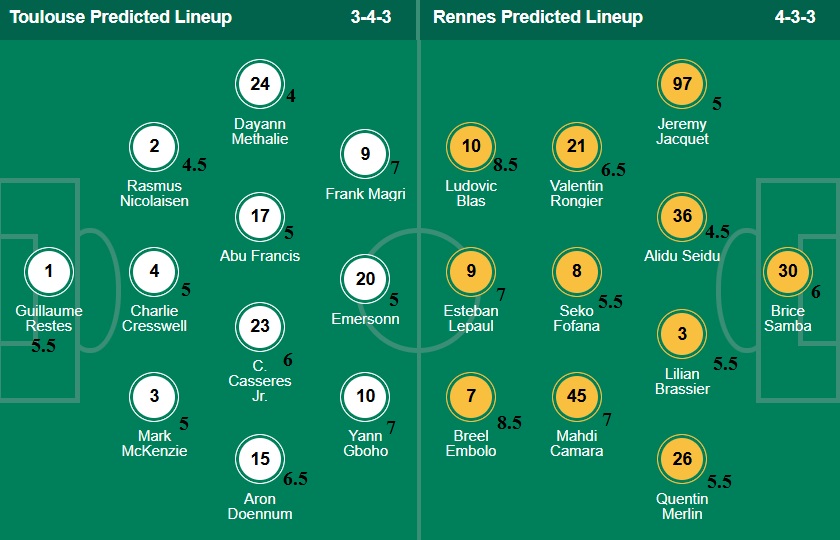
Task: Select Jeremy Jacquet's number 97 badge
Action: coord(682,84)
